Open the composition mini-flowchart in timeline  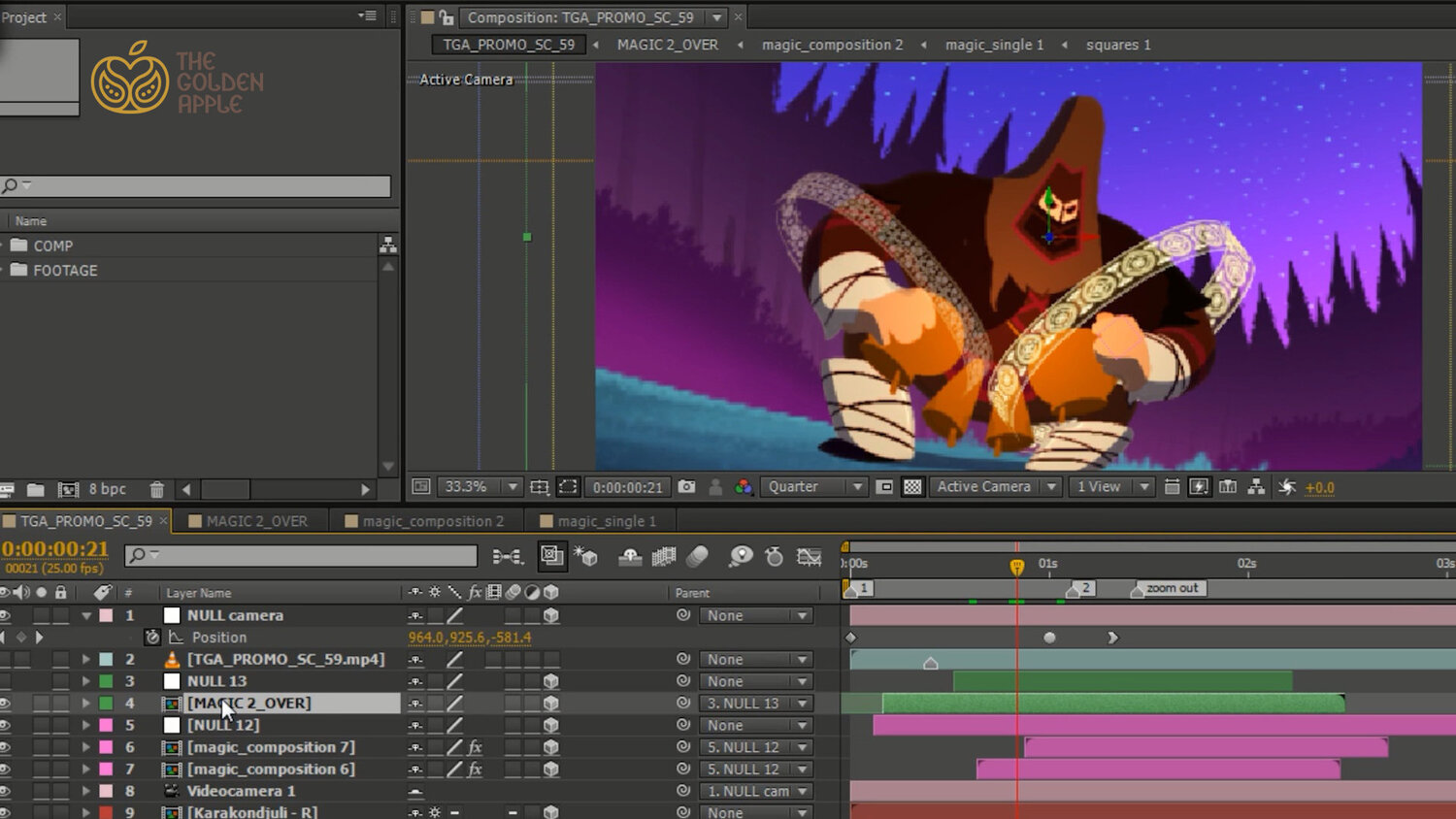click(x=507, y=556)
